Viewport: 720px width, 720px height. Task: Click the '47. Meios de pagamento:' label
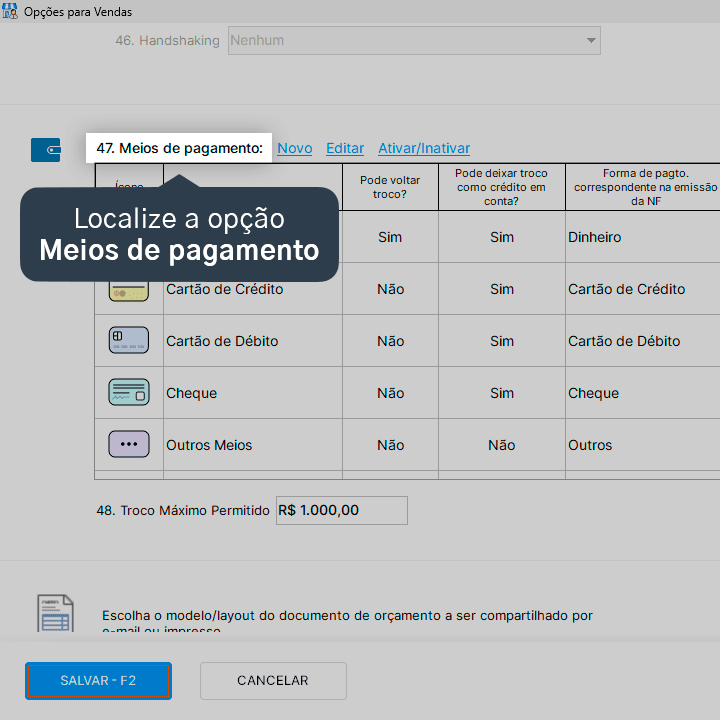[x=180, y=148]
